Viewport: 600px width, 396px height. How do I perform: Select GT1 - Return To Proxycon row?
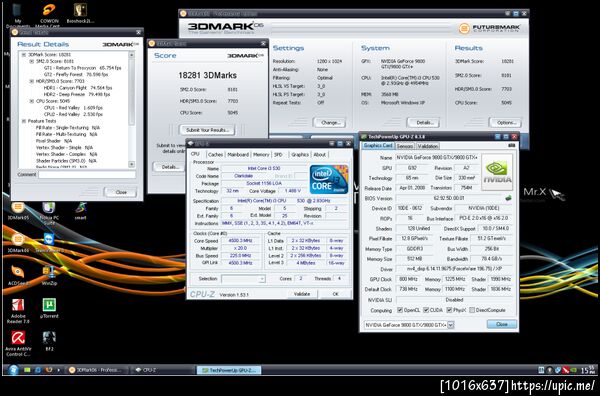82,68
